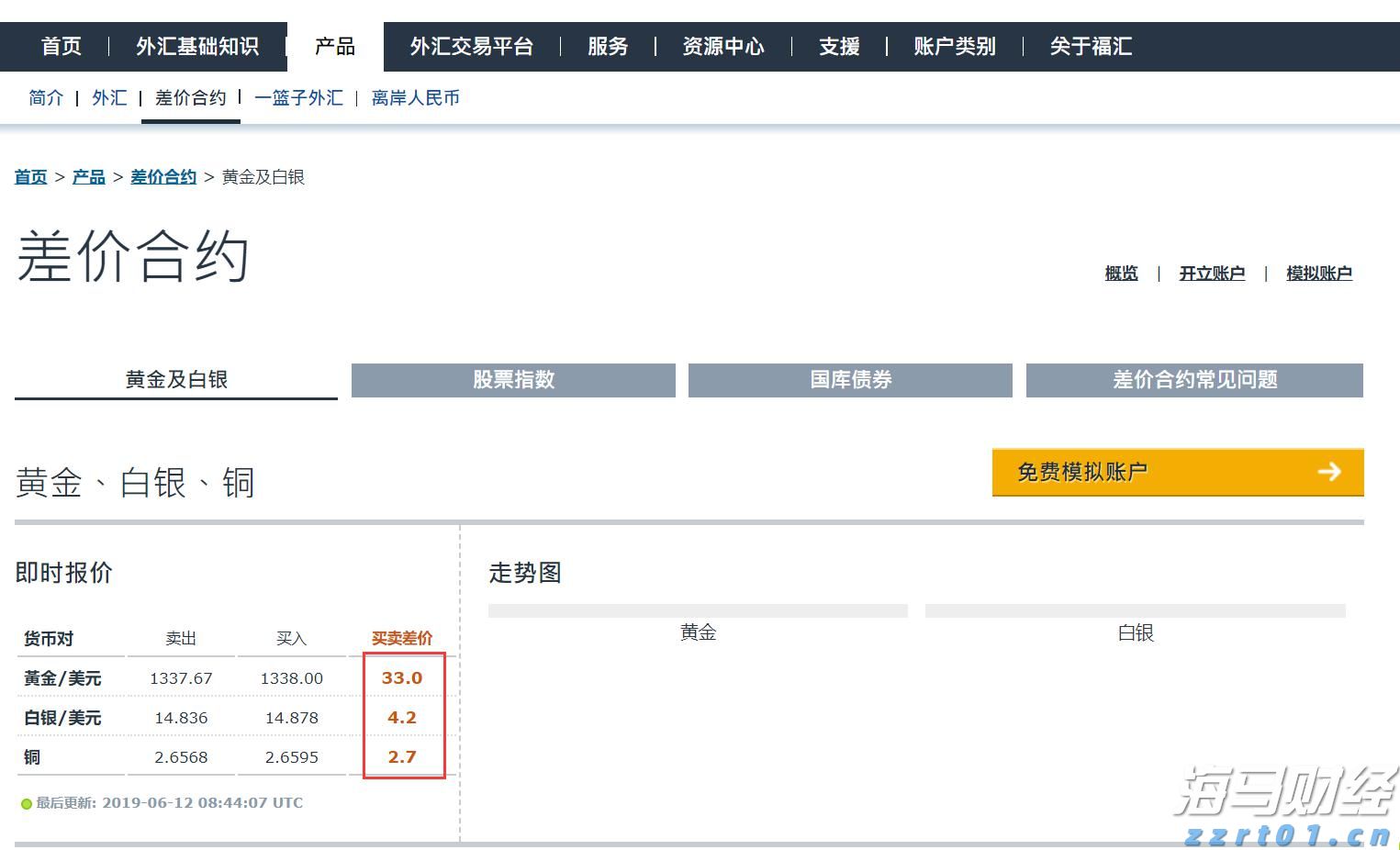Image resolution: width=1400 pixels, height=850 pixels.
Task: Open the 支援 menu
Action: [837, 46]
